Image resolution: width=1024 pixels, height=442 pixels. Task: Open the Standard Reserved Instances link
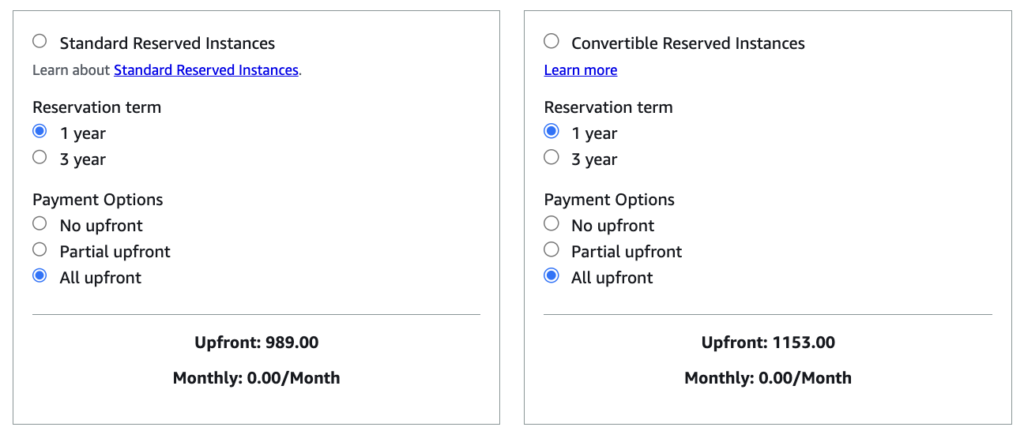click(206, 70)
